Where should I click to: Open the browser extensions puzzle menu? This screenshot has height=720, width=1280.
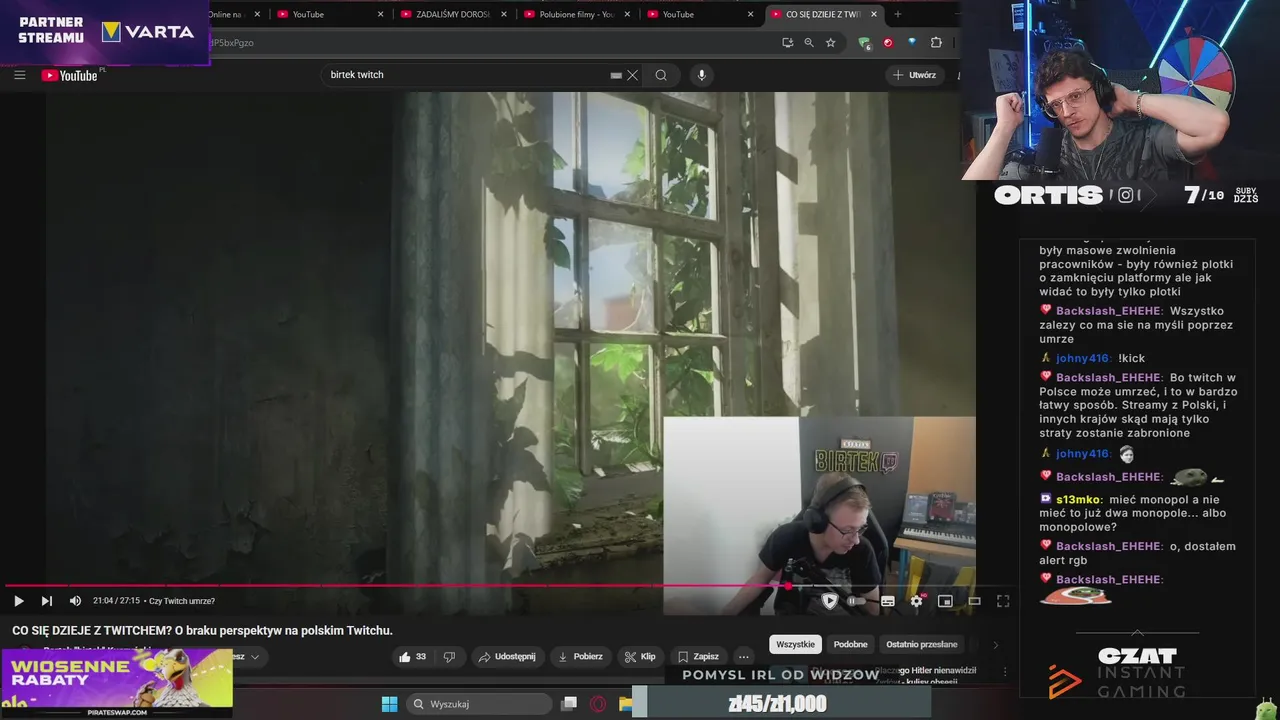(x=936, y=43)
